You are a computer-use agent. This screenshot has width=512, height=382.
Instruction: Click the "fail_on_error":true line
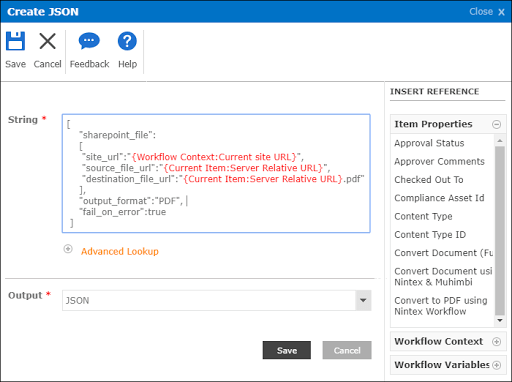tap(122, 212)
